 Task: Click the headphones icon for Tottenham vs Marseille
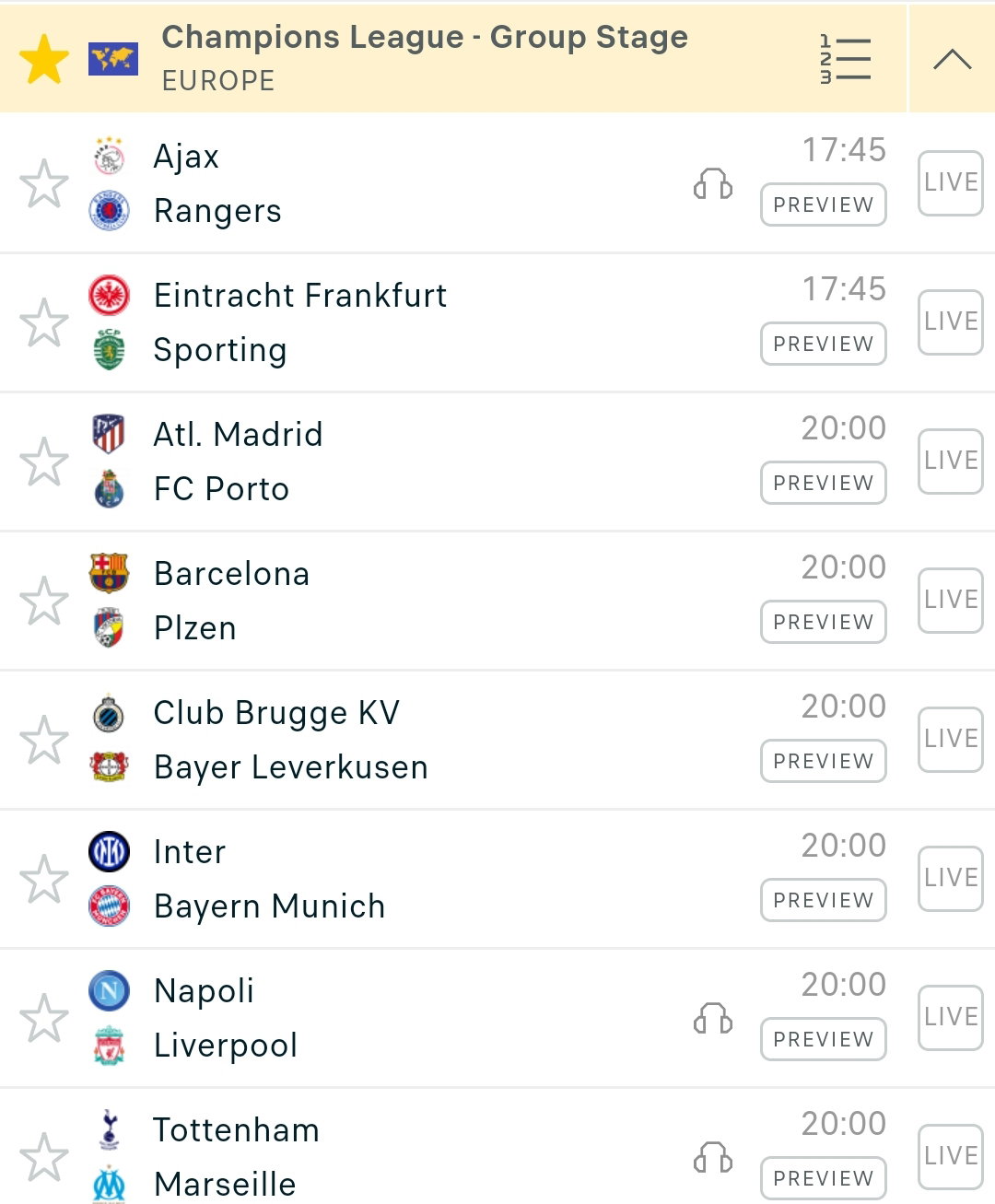[x=712, y=1158]
